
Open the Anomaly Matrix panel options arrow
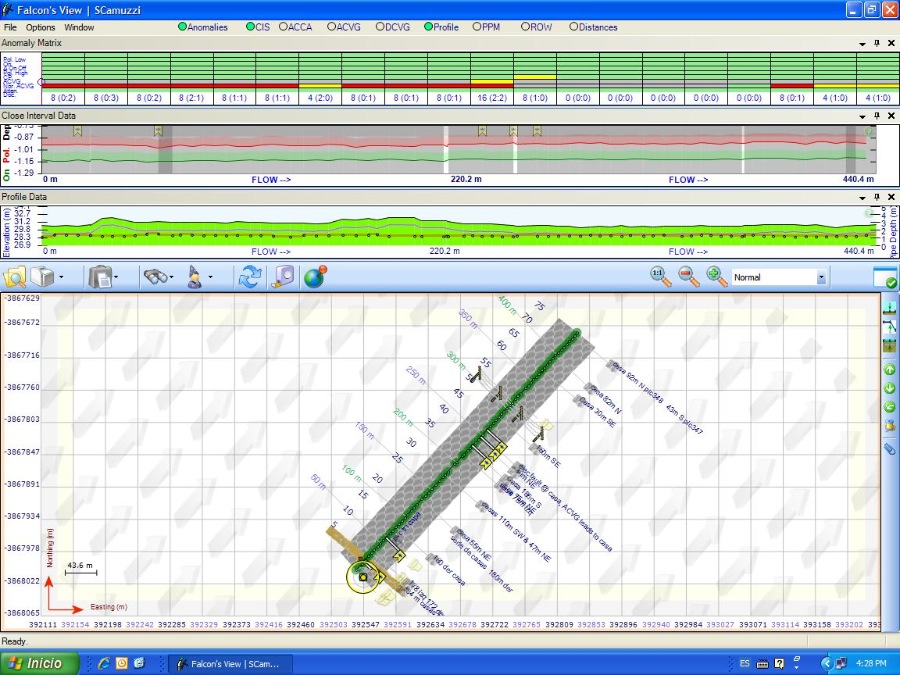tap(862, 44)
